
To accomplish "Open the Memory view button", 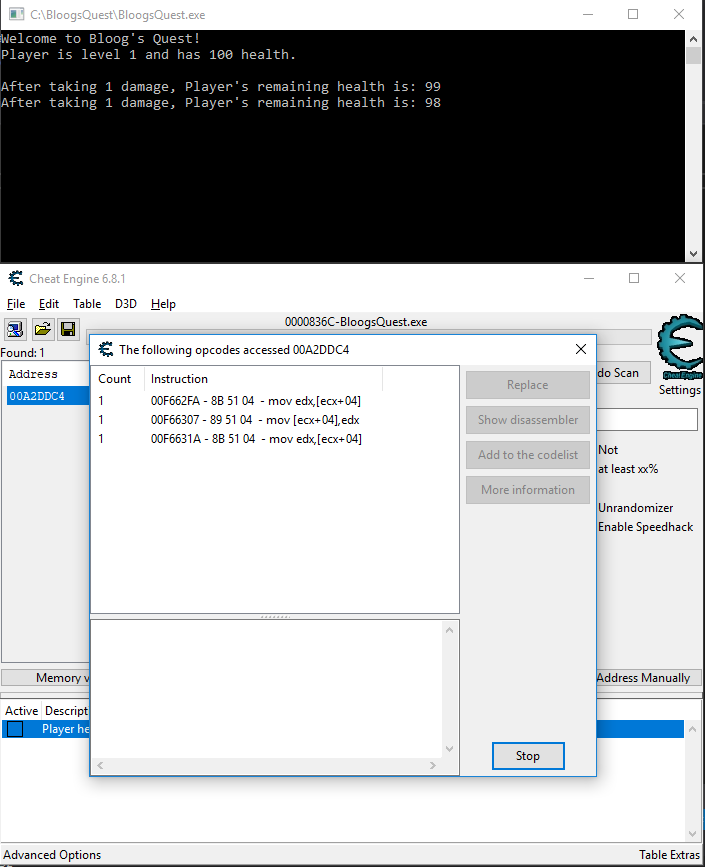I will [x=46, y=677].
